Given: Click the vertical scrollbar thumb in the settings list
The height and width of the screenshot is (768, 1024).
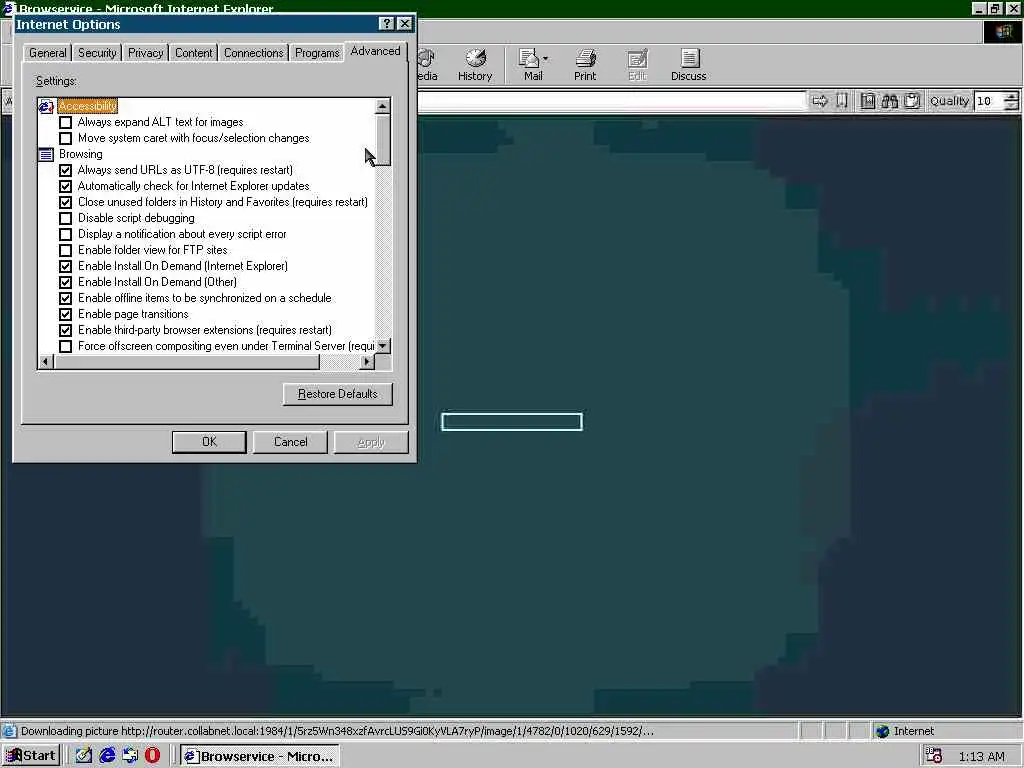Looking at the screenshot, I should pyautogui.click(x=383, y=140).
